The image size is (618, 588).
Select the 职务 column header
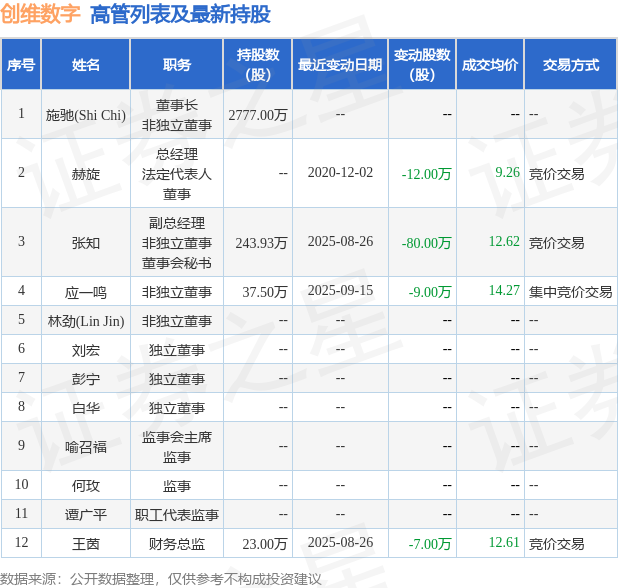(177, 64)
